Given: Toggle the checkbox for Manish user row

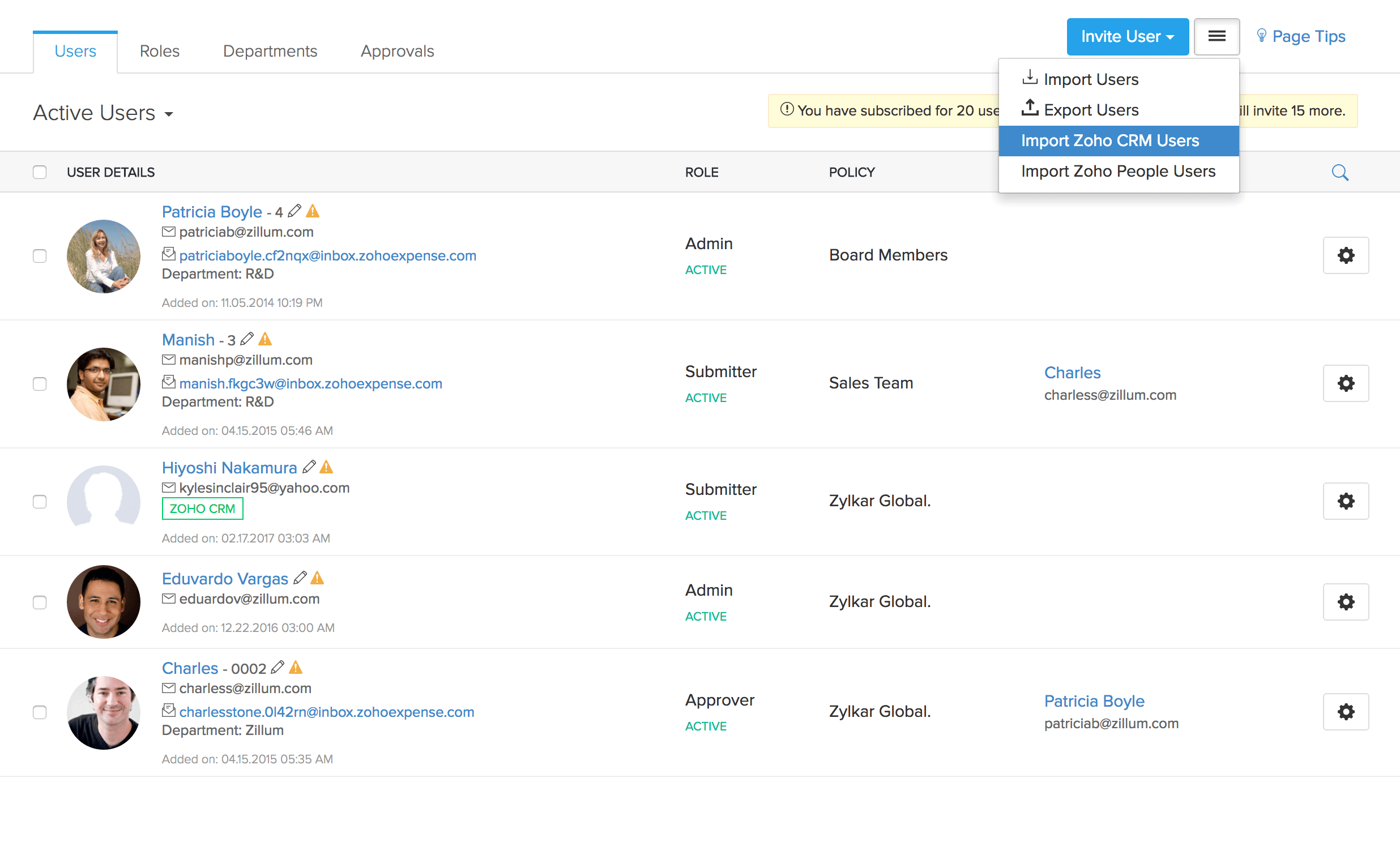Looking at the screenshot, I should coord(40,383).
